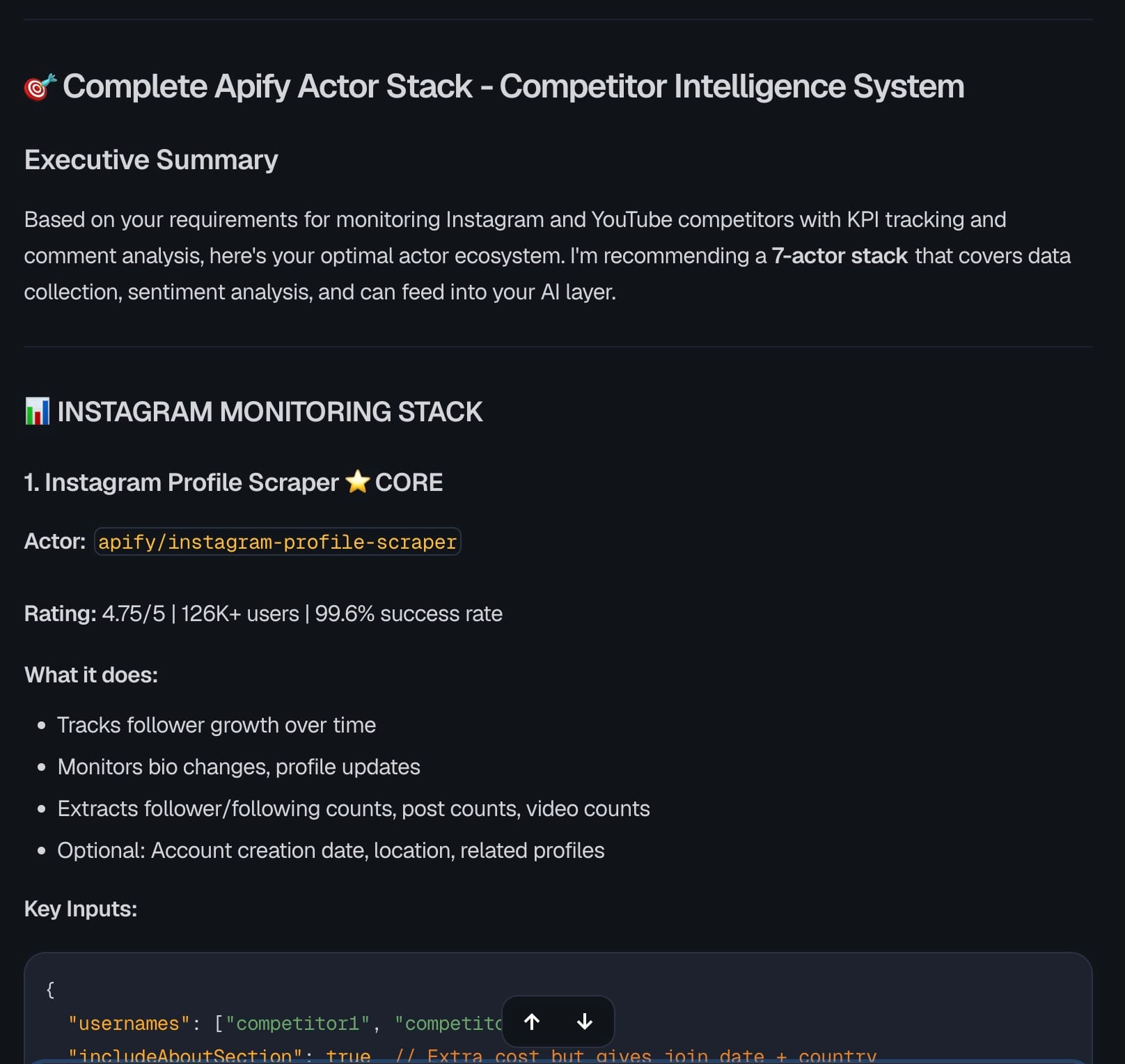Viewport: 1125px width, 1064px height.
Task: Click the 'What it does:' label
Action: [x=91, y=675]
